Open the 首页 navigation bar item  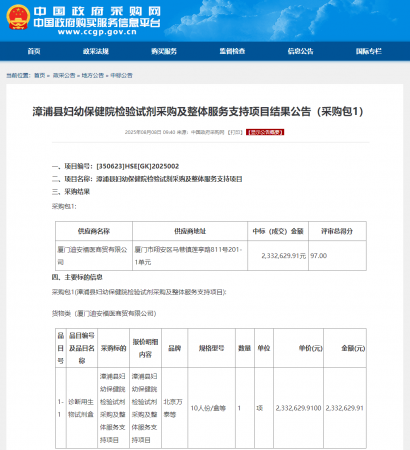pyautogui.click(x=34, y=51)
